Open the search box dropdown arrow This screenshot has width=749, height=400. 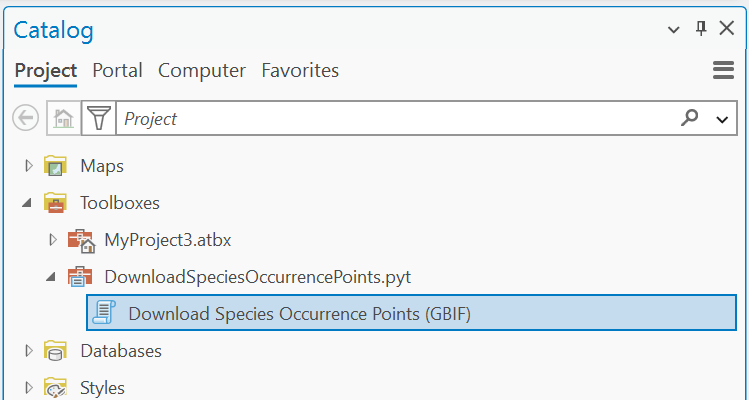pos(722,119)
